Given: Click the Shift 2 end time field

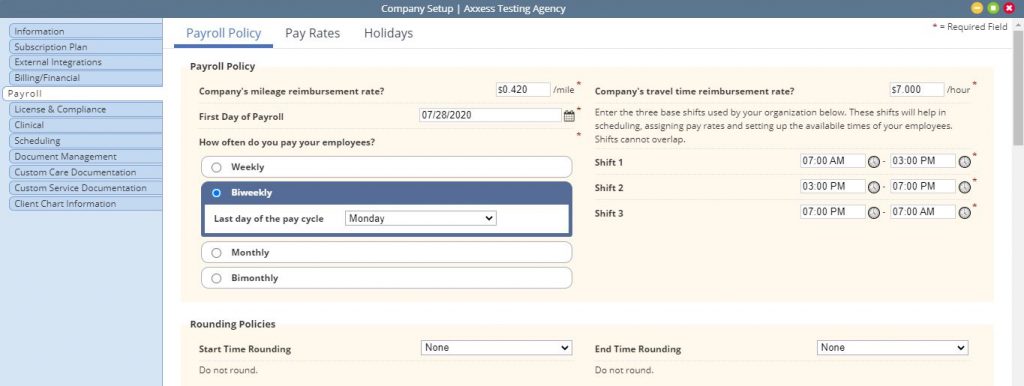Looking at the screenshot, I should [x=923, y=186].
